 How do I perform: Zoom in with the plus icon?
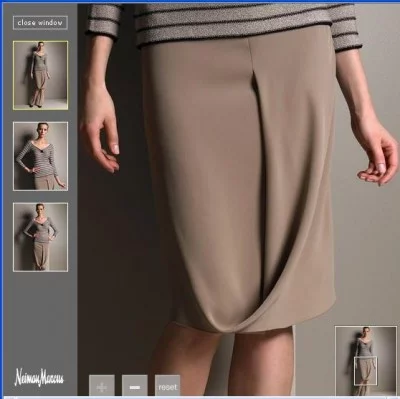102,387
